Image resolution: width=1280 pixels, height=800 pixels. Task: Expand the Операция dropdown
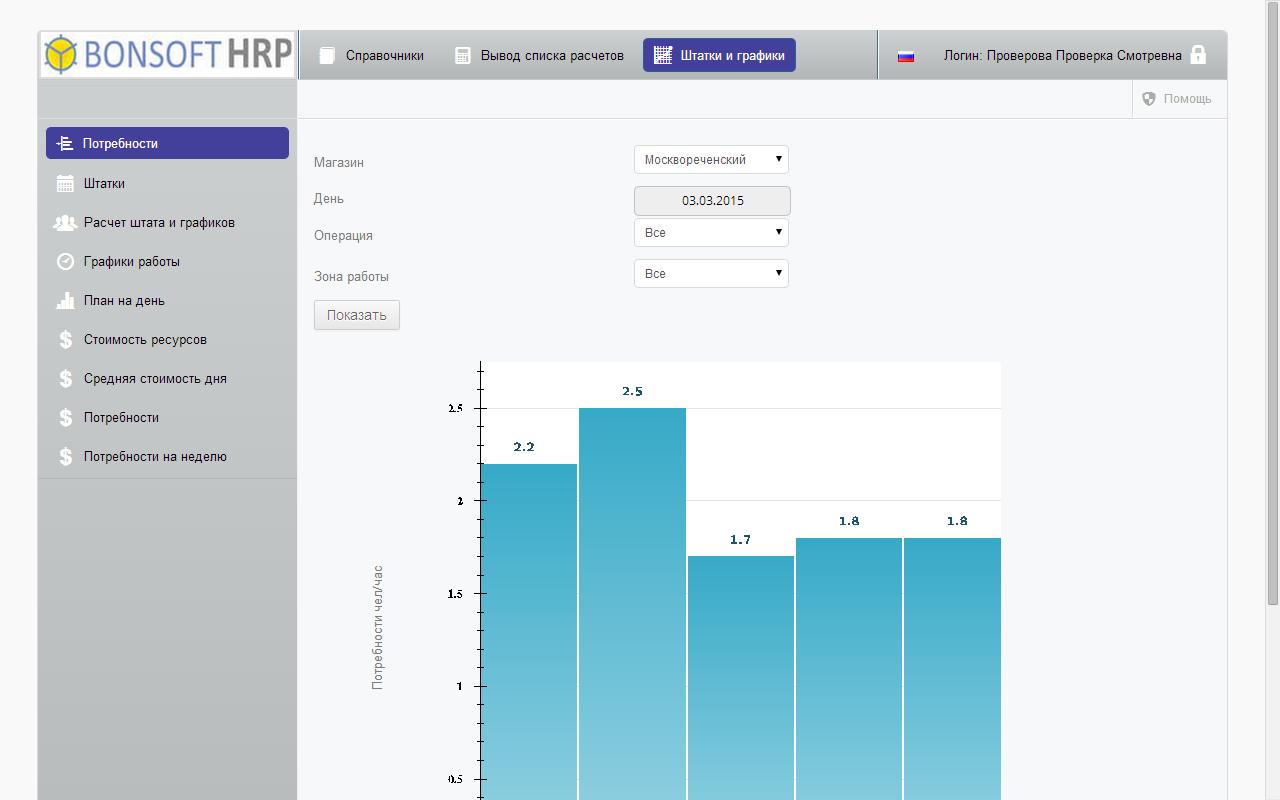tap(711, 233)
